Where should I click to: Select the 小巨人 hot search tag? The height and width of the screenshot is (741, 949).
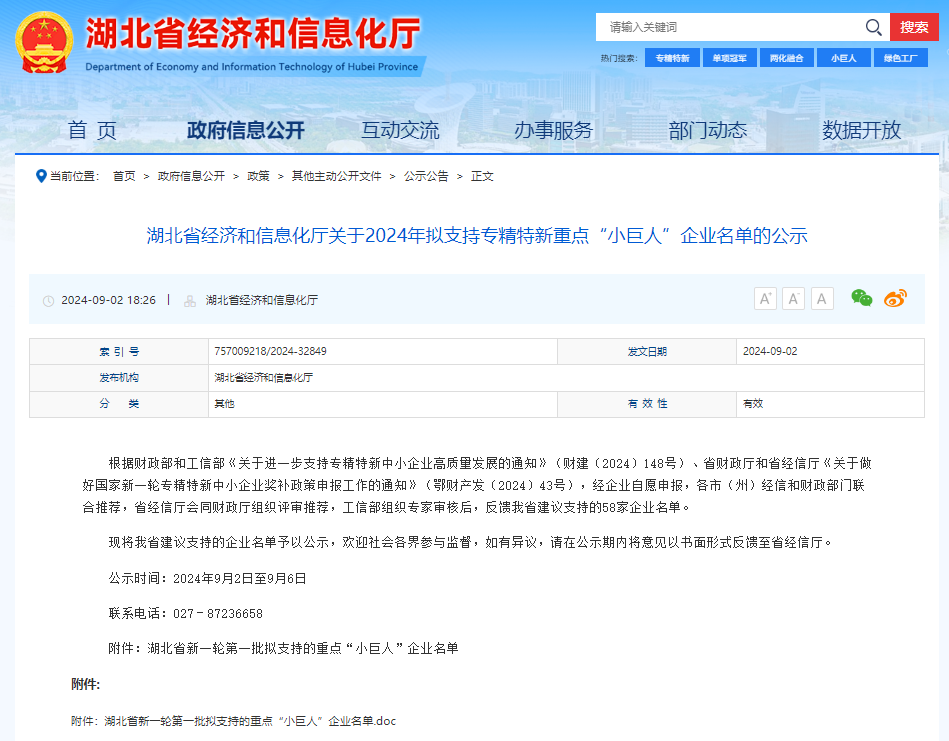pos(842,57)
